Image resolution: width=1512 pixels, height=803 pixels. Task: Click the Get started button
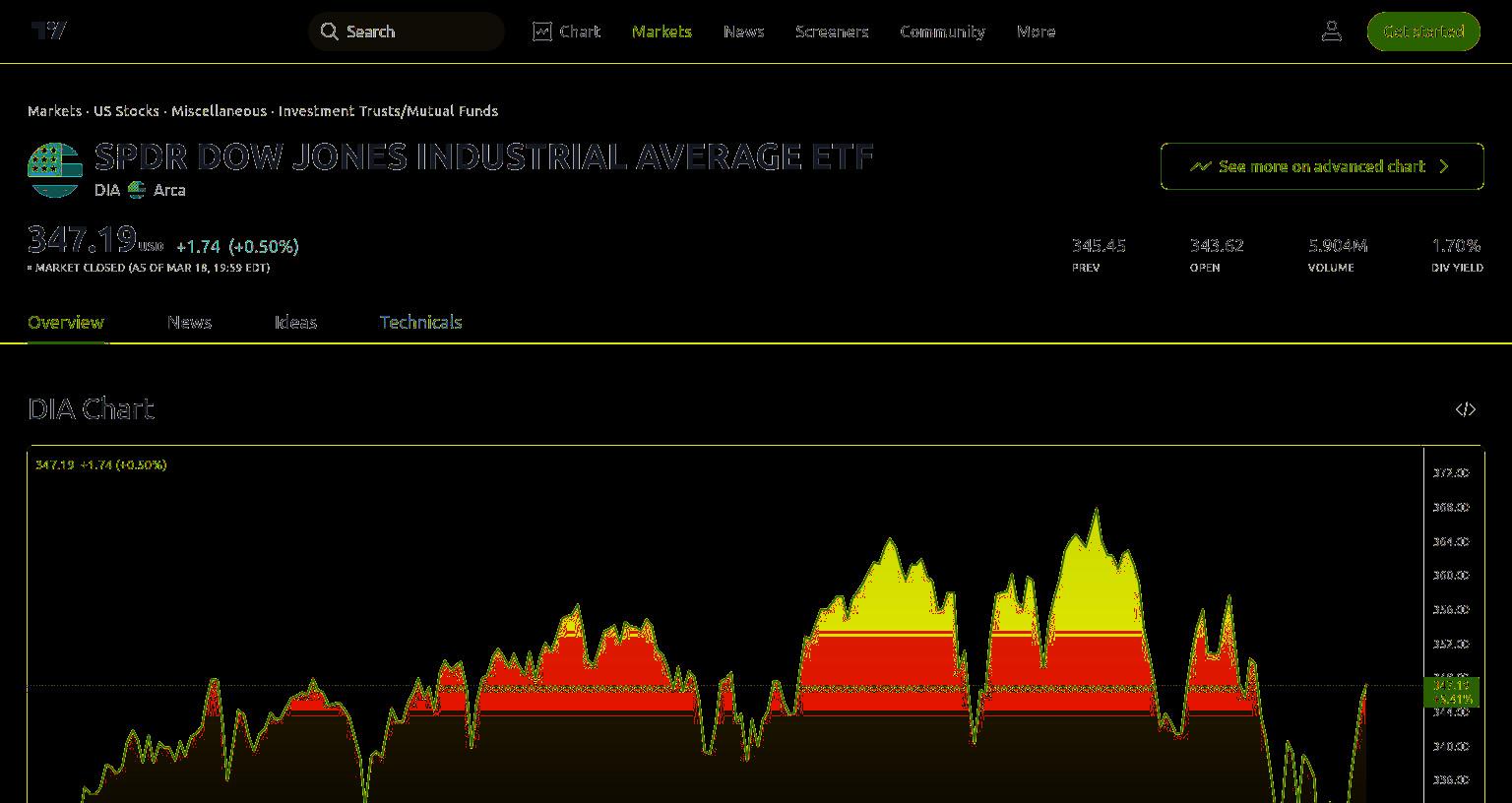pos(1423,31)
